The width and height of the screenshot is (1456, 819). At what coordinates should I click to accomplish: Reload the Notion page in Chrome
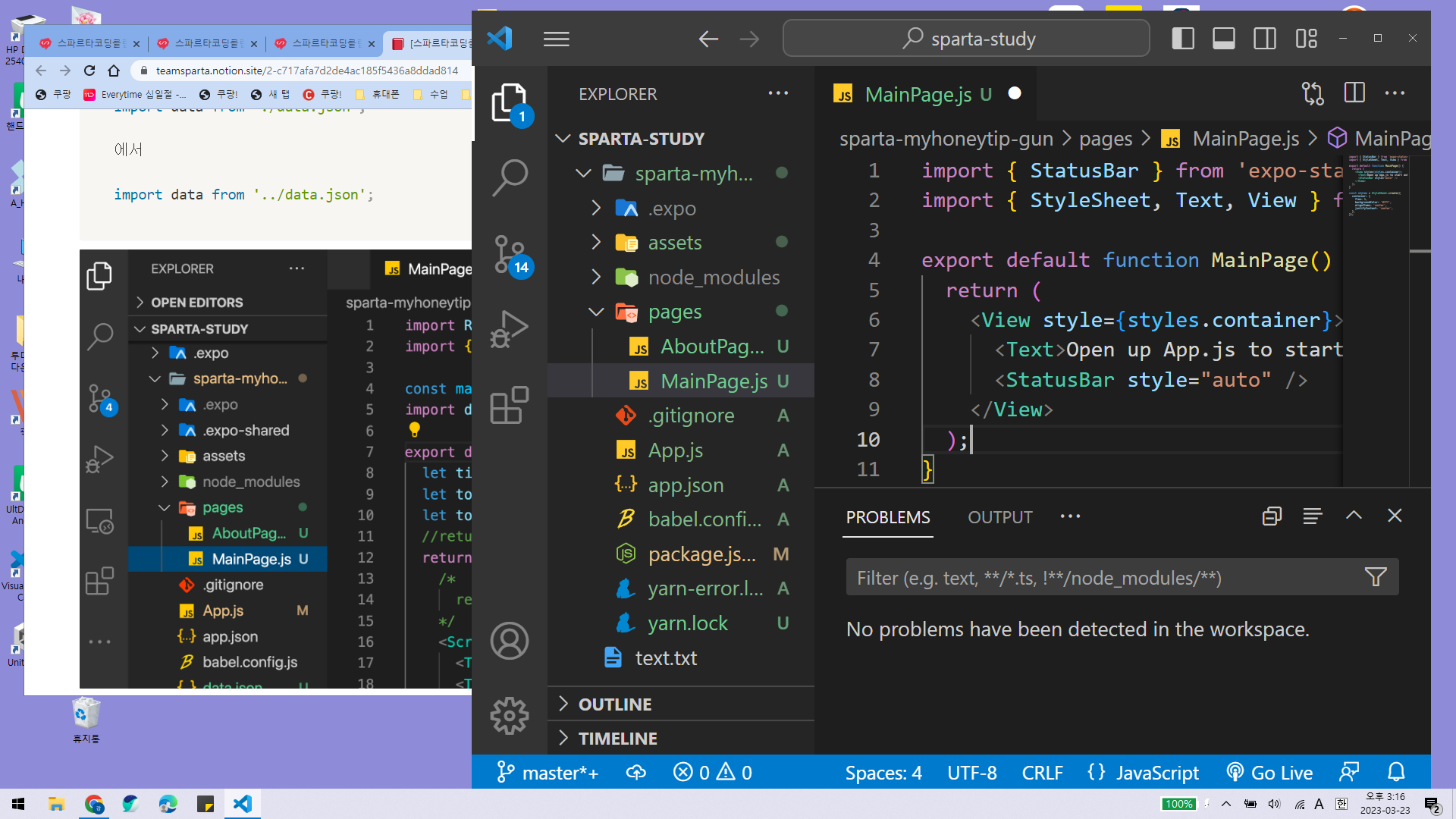pyautogui.click(x=89, y=71)
